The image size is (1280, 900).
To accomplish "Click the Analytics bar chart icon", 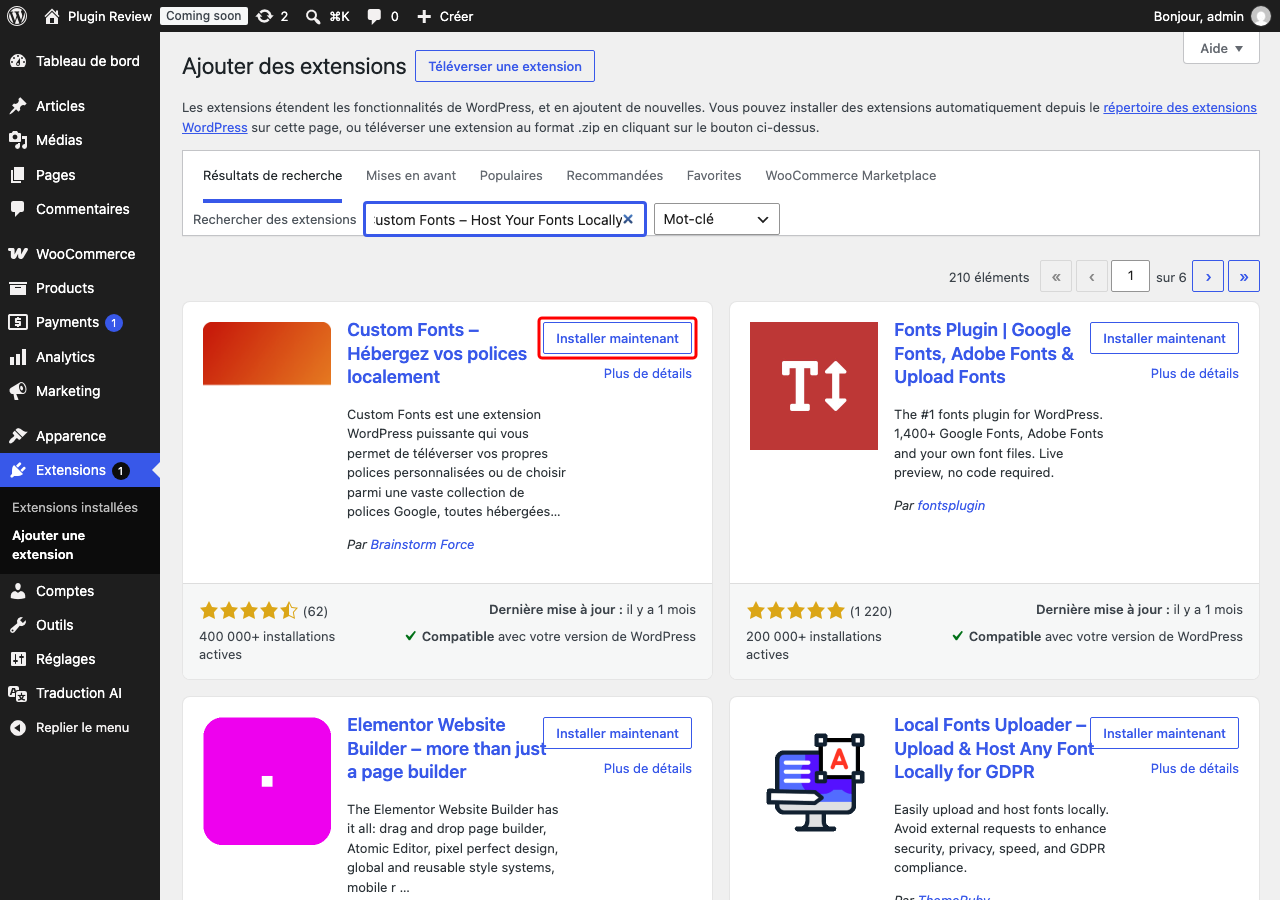I will coord(18,357).
